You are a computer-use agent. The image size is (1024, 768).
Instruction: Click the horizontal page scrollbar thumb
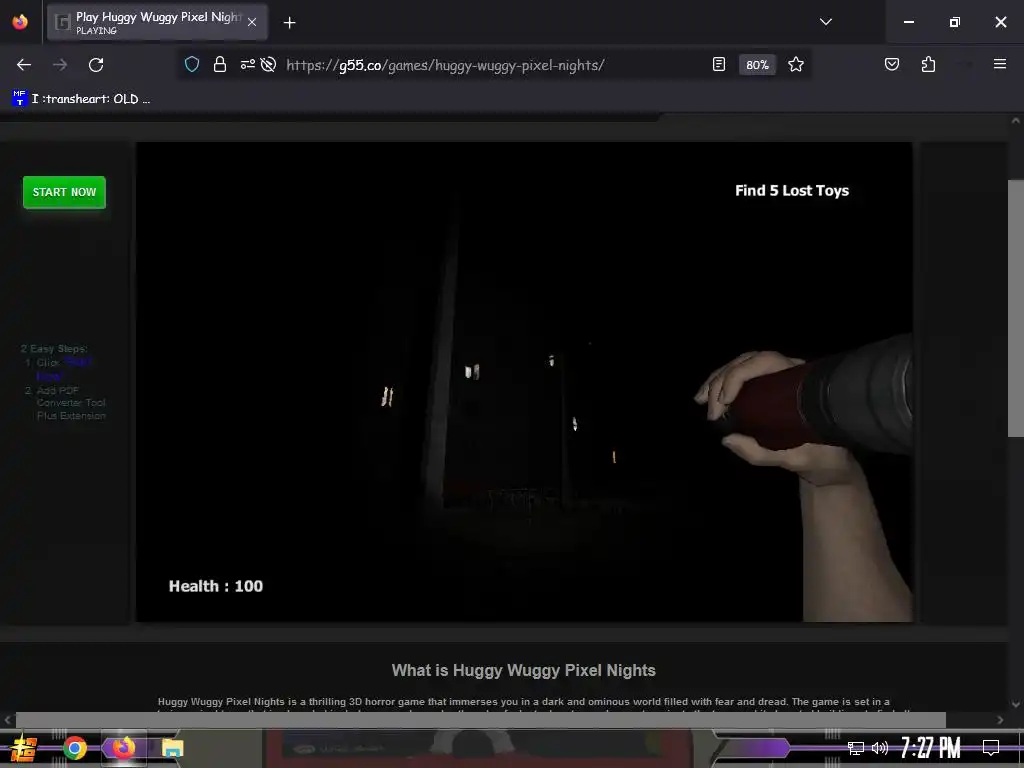481,720
